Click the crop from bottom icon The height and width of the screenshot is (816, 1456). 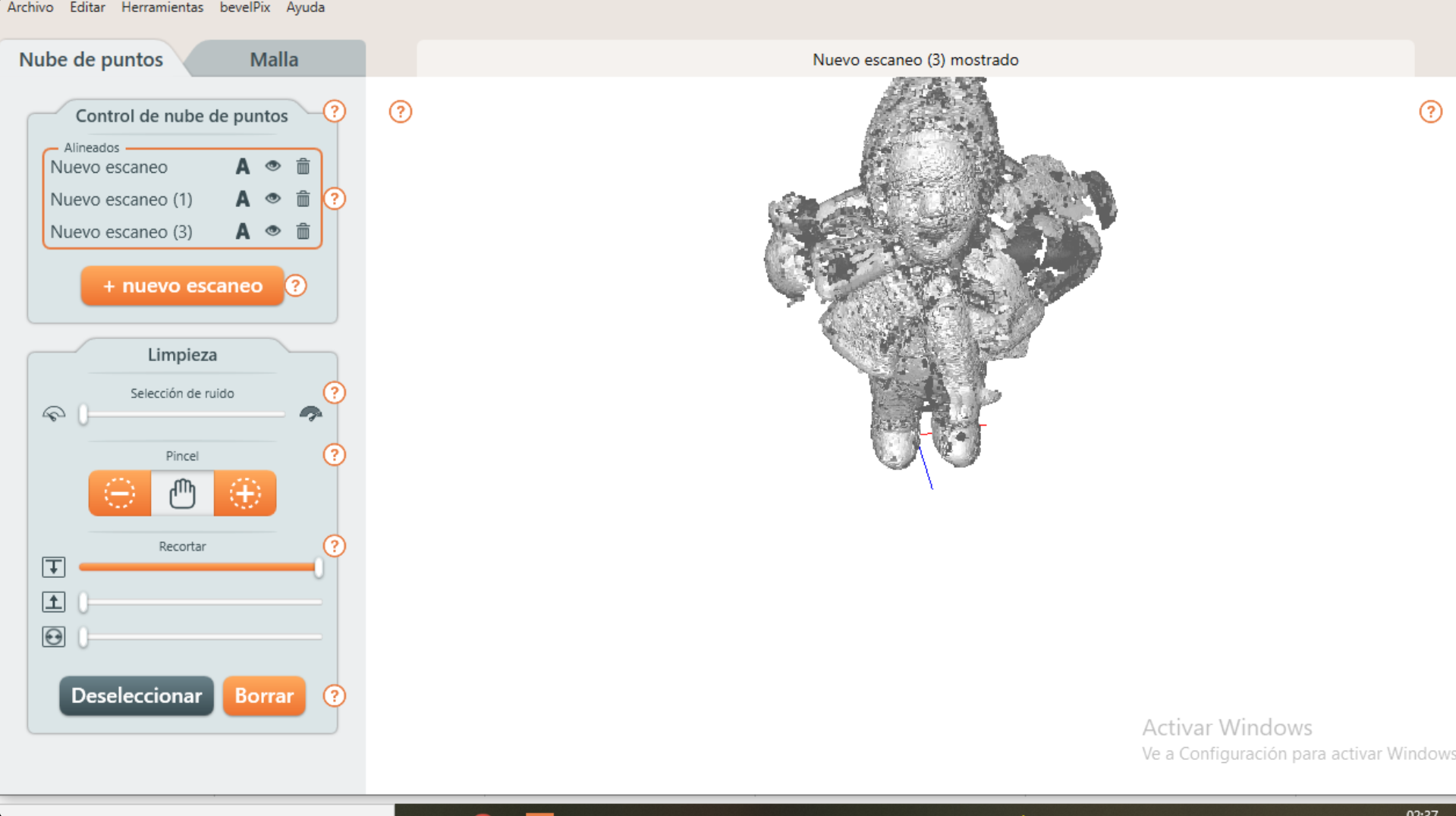coord(53,602)
